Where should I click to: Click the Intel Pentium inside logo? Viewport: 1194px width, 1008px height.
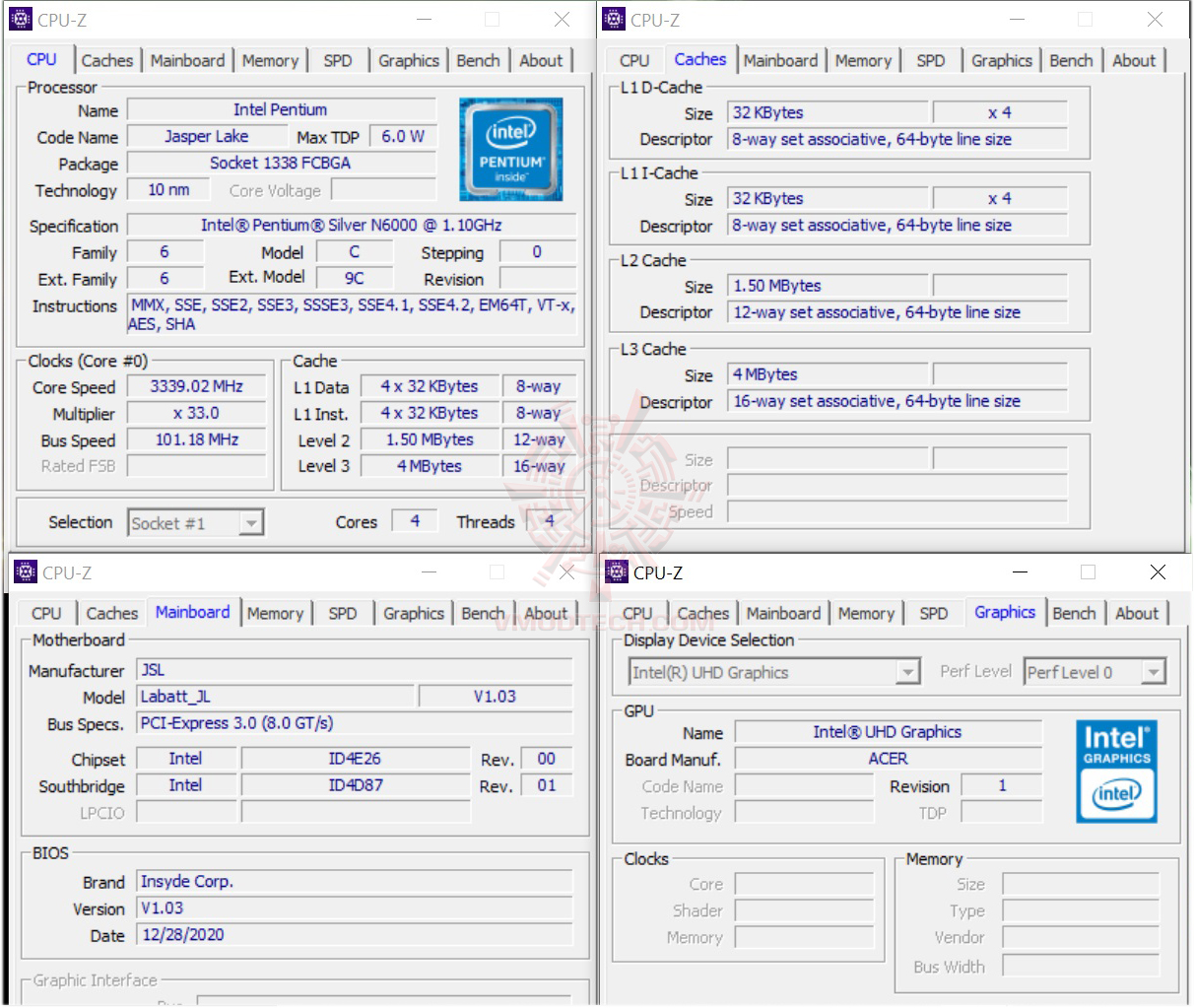point(510,149)
